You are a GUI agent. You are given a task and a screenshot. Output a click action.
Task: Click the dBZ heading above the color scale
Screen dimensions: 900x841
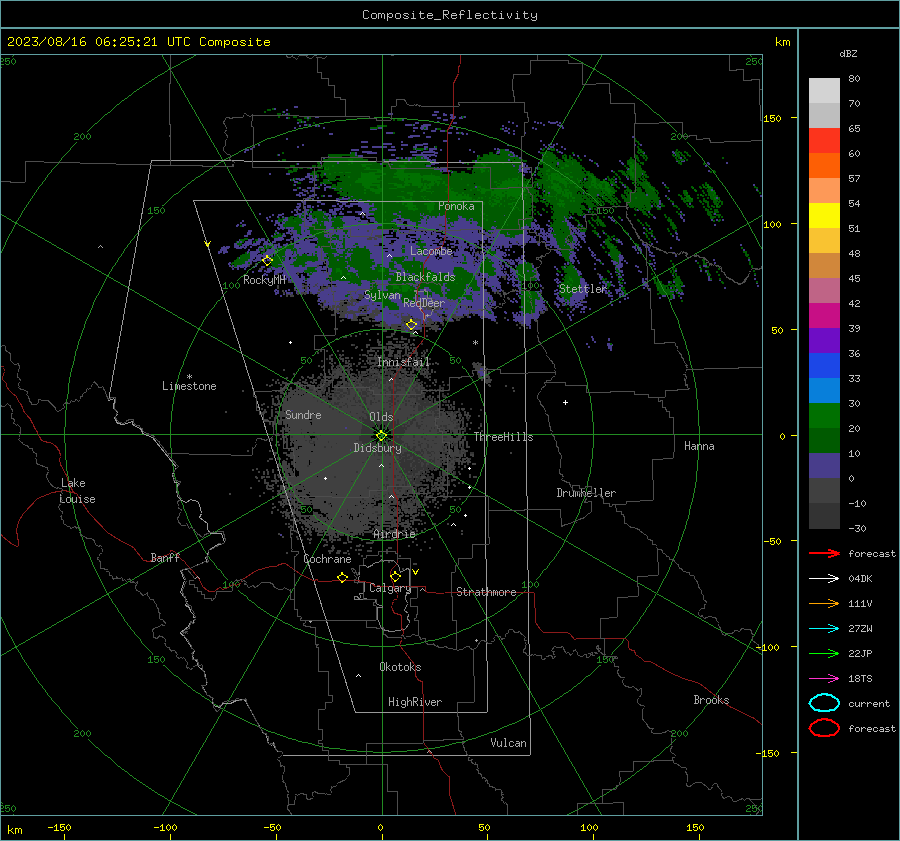pyautogui.click(x=848, y=53)
